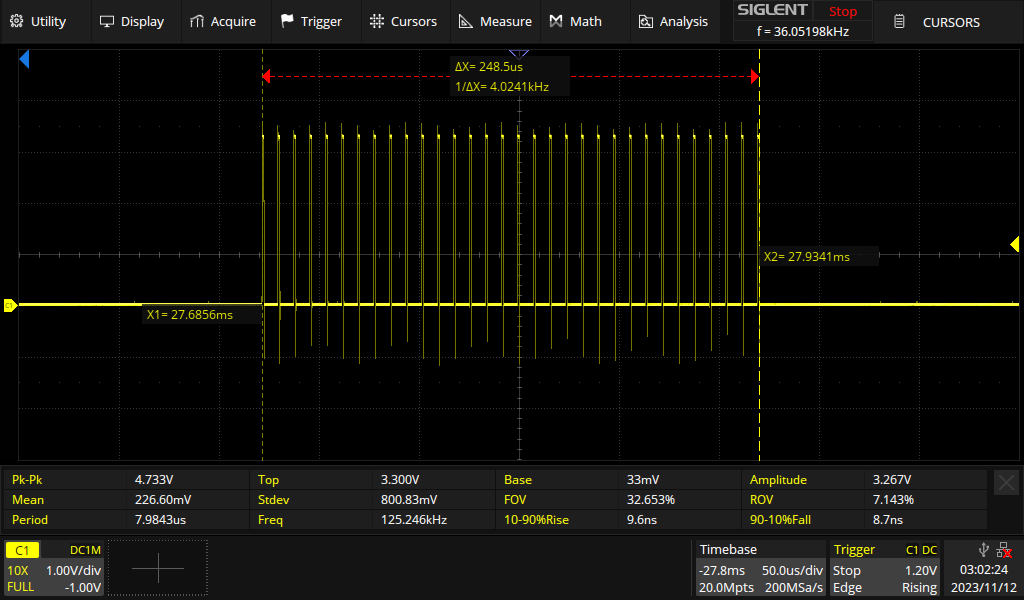Screen dimensions: 1024x600
Task: Open the Display menu
Action: [x=131, y=22]
